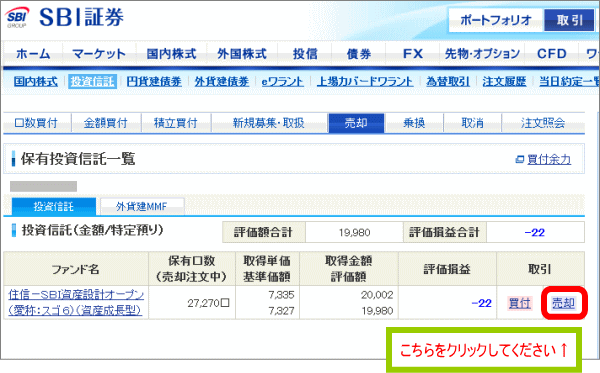Switch to the 新規募集・取扱 tab
This screenshot has height=373, width=600.
click(269, 123)
